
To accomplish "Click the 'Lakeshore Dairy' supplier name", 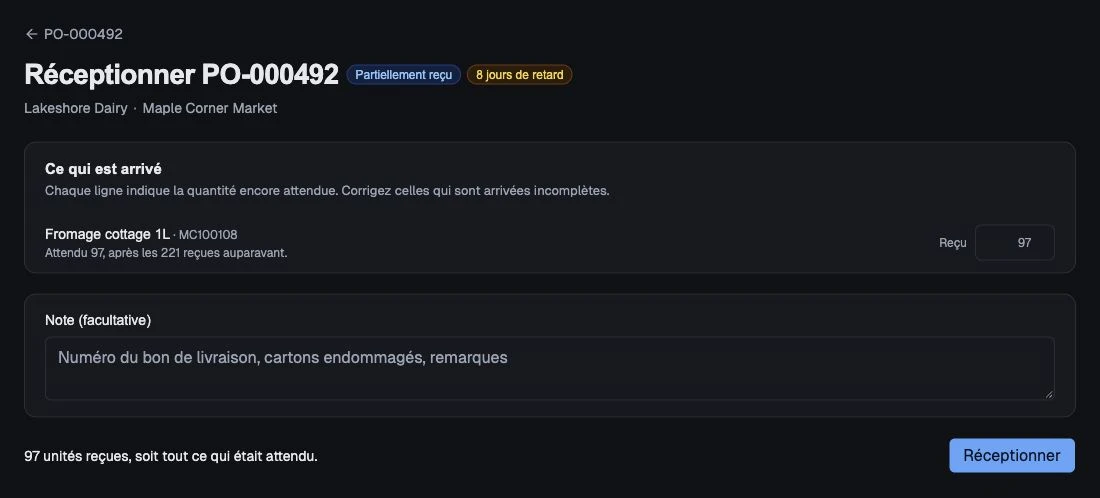I will pyautogui.click(x=76, y=108).
